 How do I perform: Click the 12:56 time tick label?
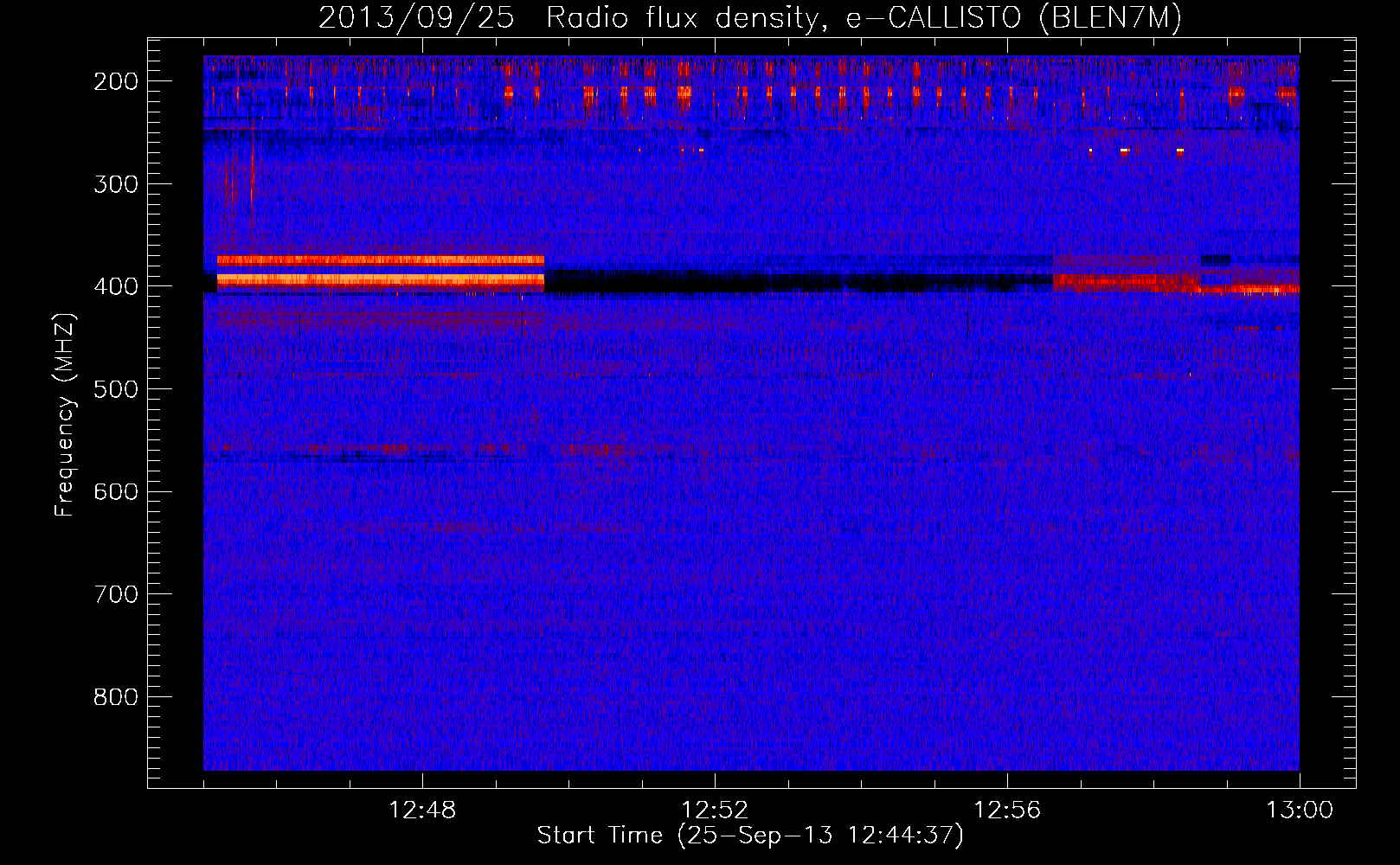(x=1007, y=811)
